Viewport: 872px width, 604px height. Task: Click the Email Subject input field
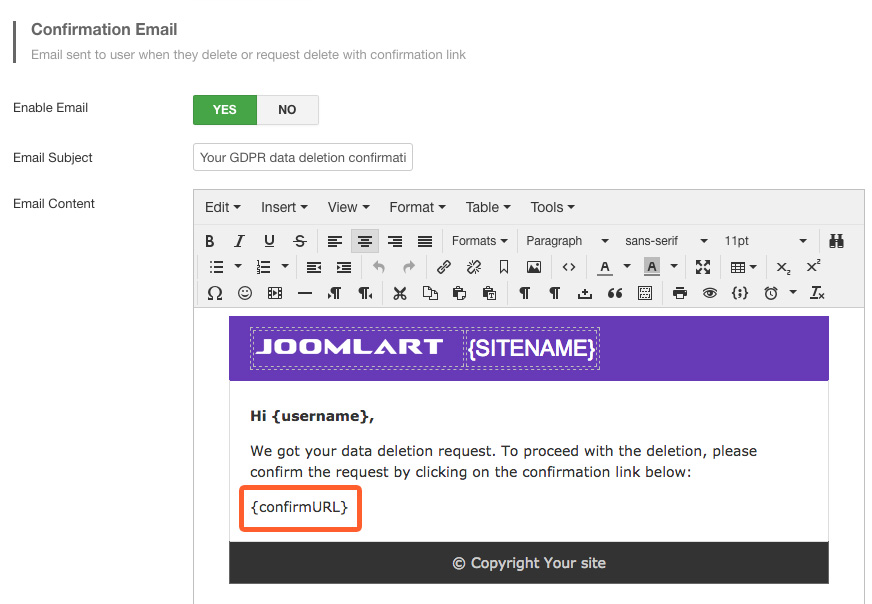tap(302, 157)
